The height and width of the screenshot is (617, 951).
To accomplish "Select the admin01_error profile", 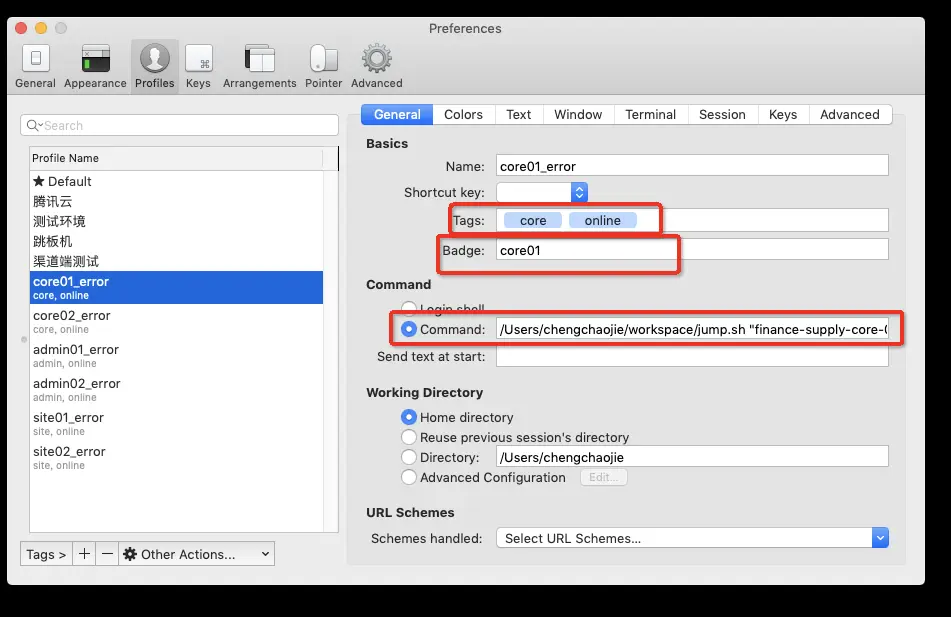I will click(176, 356).
